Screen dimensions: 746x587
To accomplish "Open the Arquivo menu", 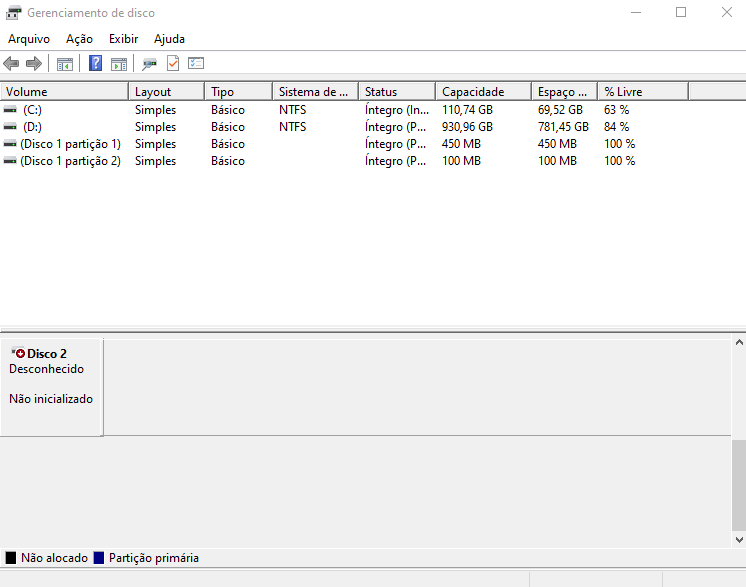I will (29, 39).
